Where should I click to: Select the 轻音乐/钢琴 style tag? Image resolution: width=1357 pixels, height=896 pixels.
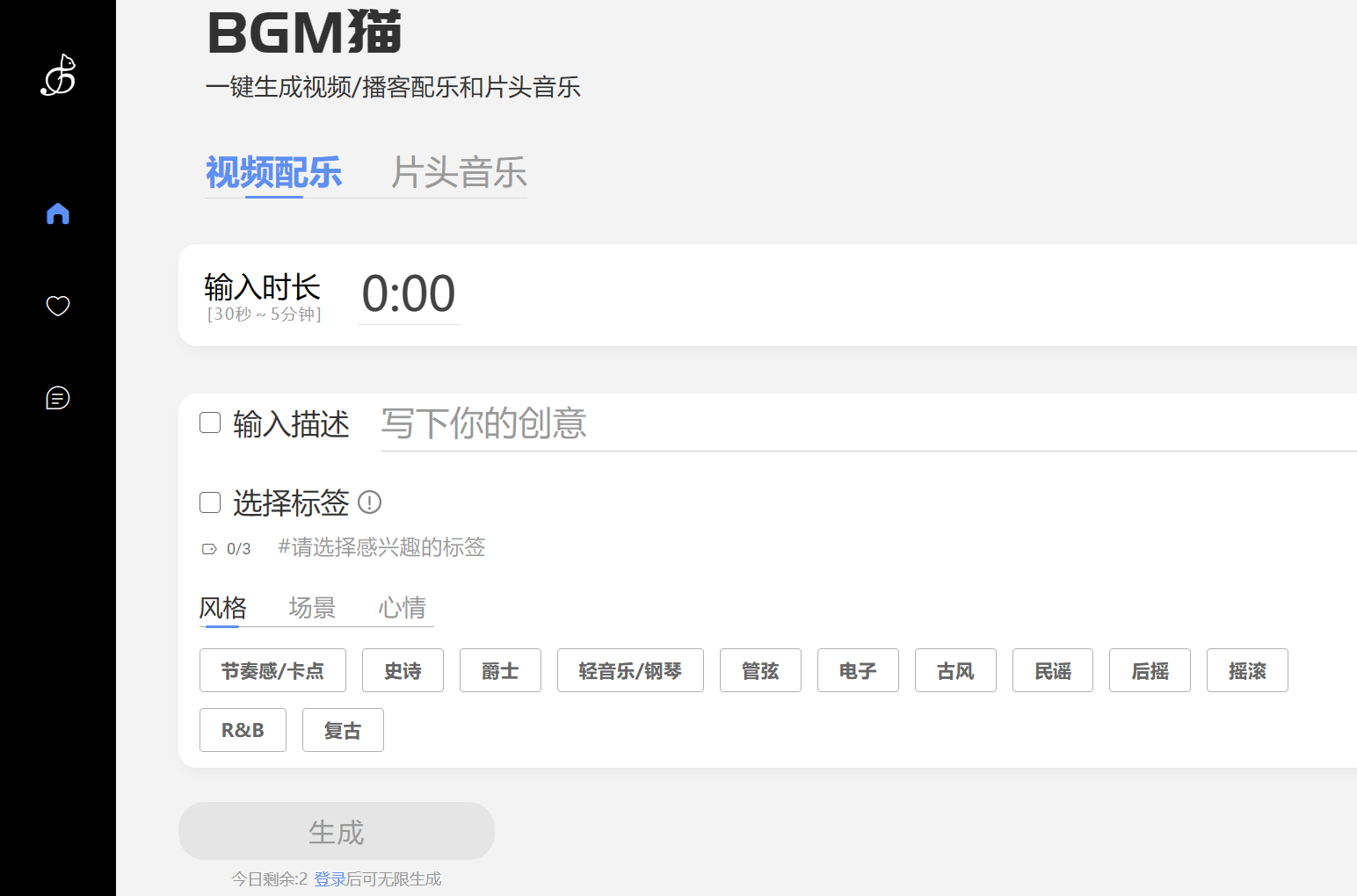click(x=630, y=670)
